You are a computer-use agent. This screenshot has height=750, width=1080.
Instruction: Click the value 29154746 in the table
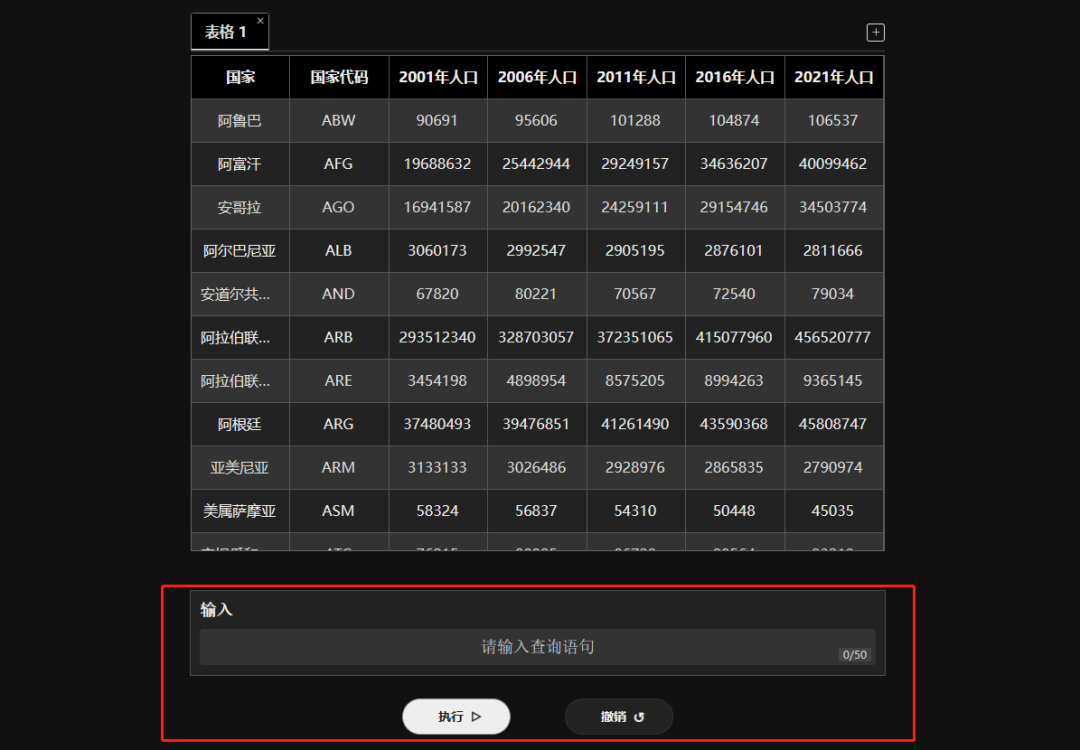734,207
